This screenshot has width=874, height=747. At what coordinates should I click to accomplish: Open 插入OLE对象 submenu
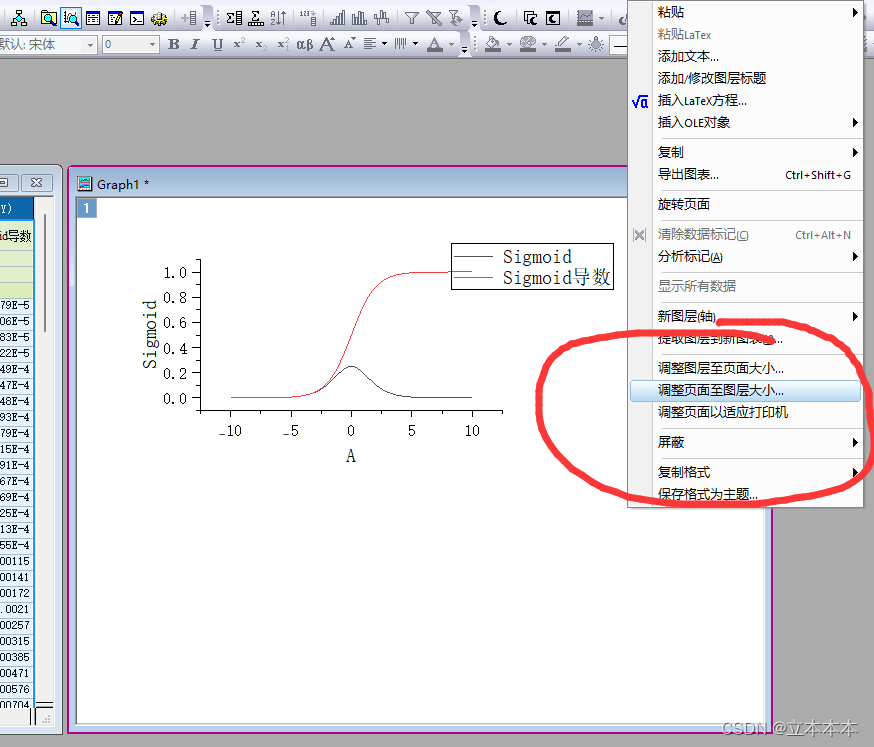pyautogui.click(x=746, y=123)
